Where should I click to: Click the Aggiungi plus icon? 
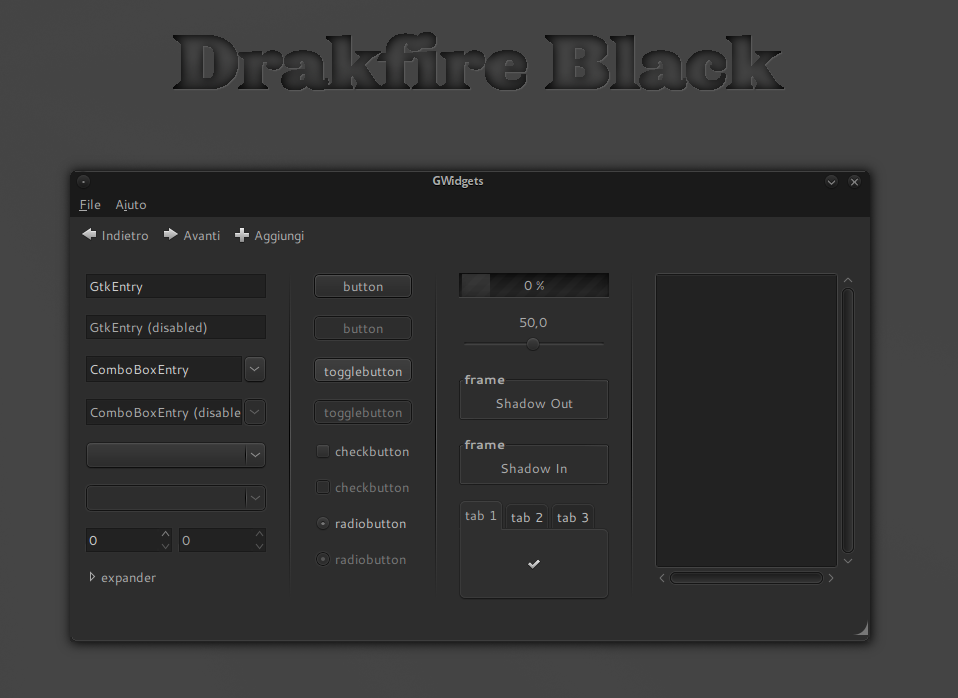[x=242, y=235]
